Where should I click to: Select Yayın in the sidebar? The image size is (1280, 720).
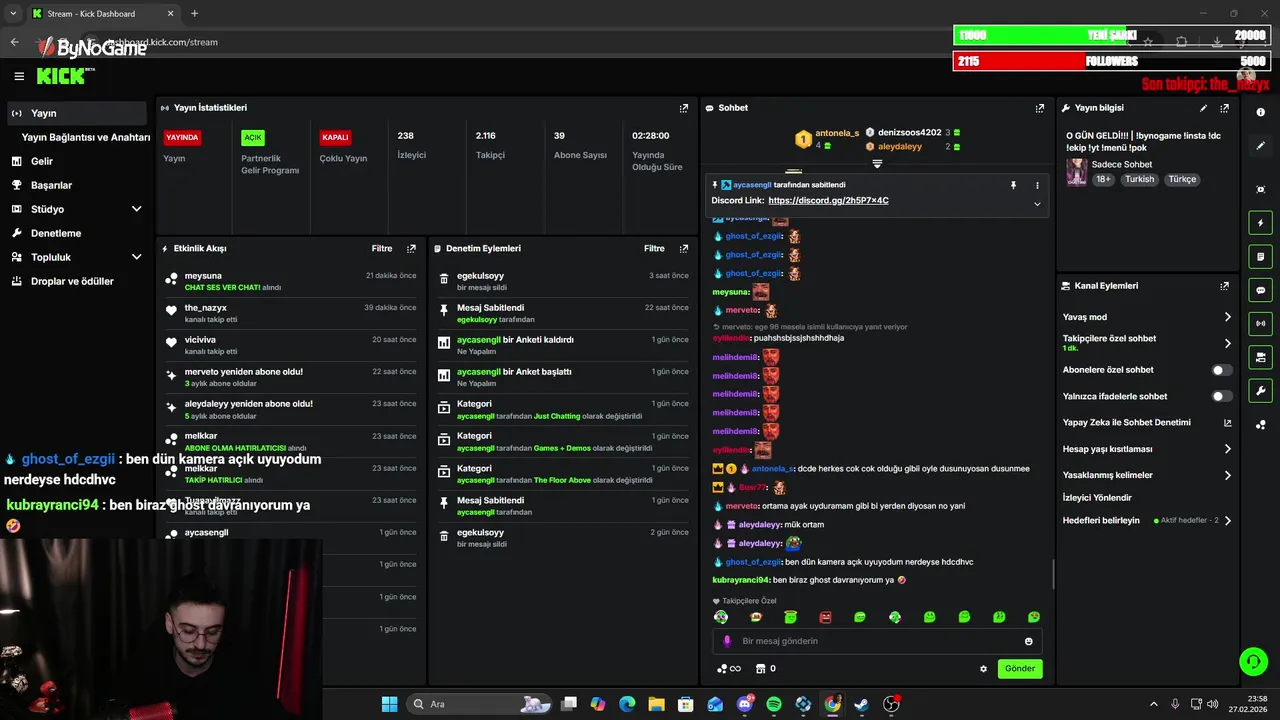point(76,113)
